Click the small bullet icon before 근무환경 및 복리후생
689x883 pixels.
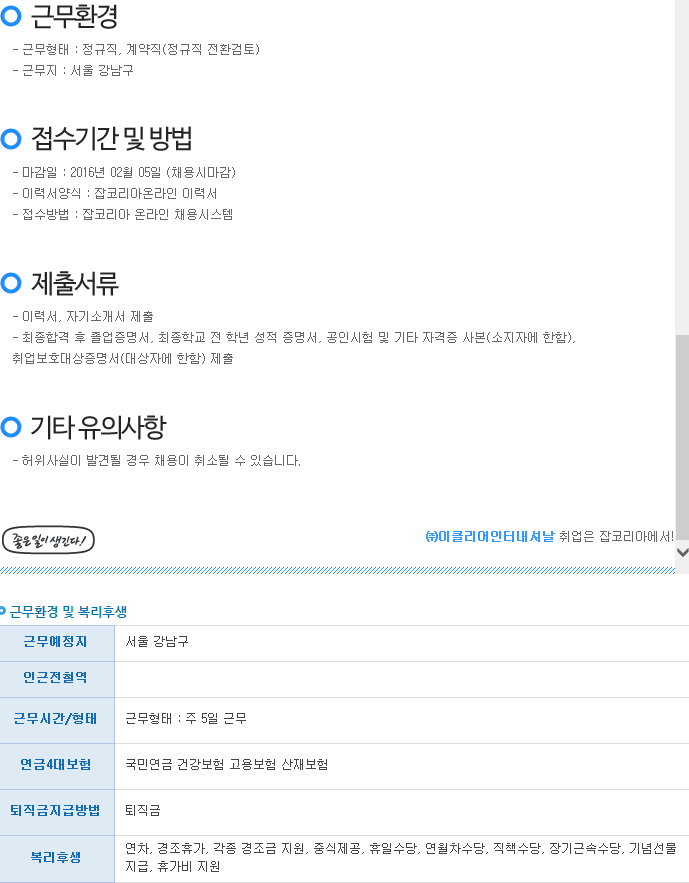[4, 610]
